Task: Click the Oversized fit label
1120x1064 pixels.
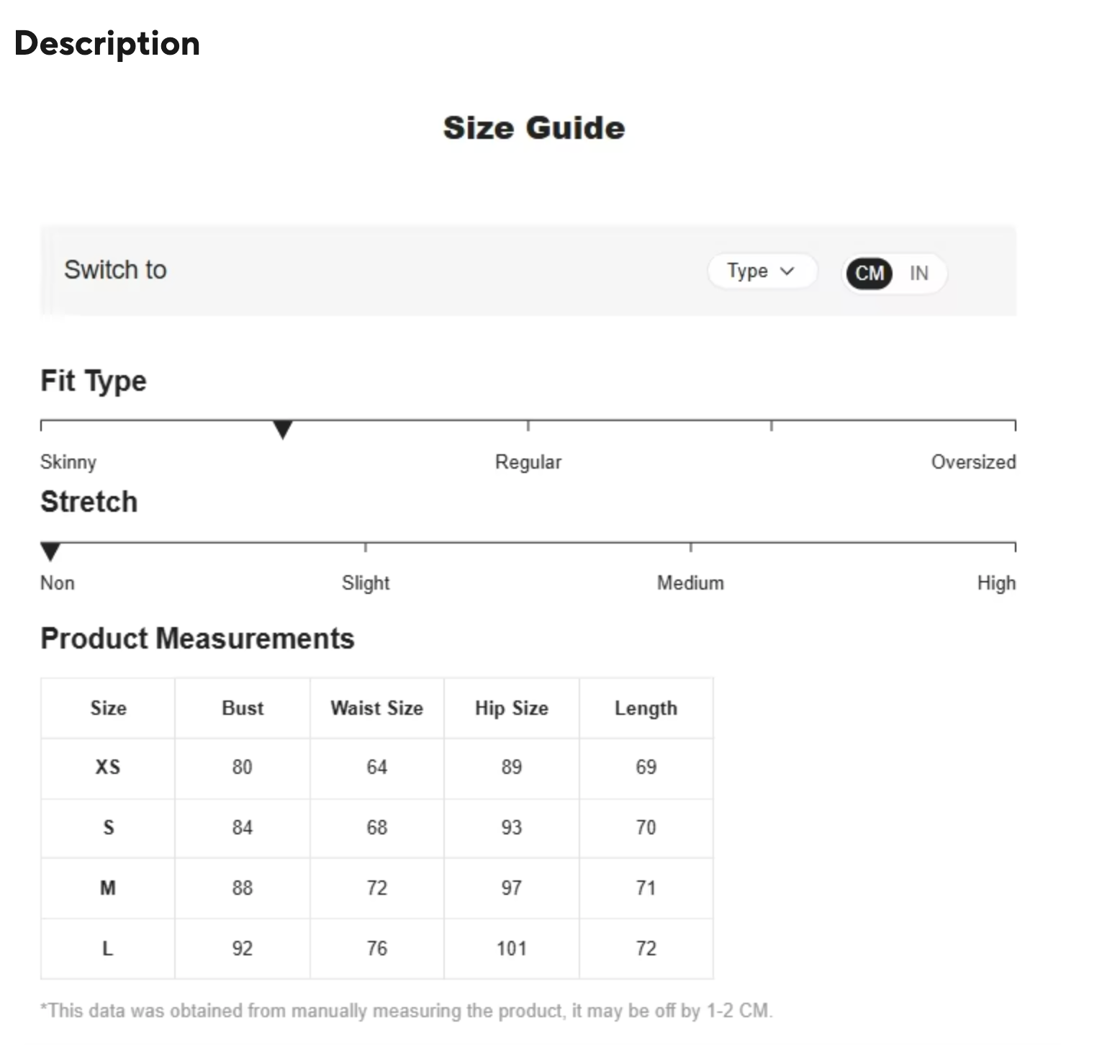Action: [x=973, y=462]
